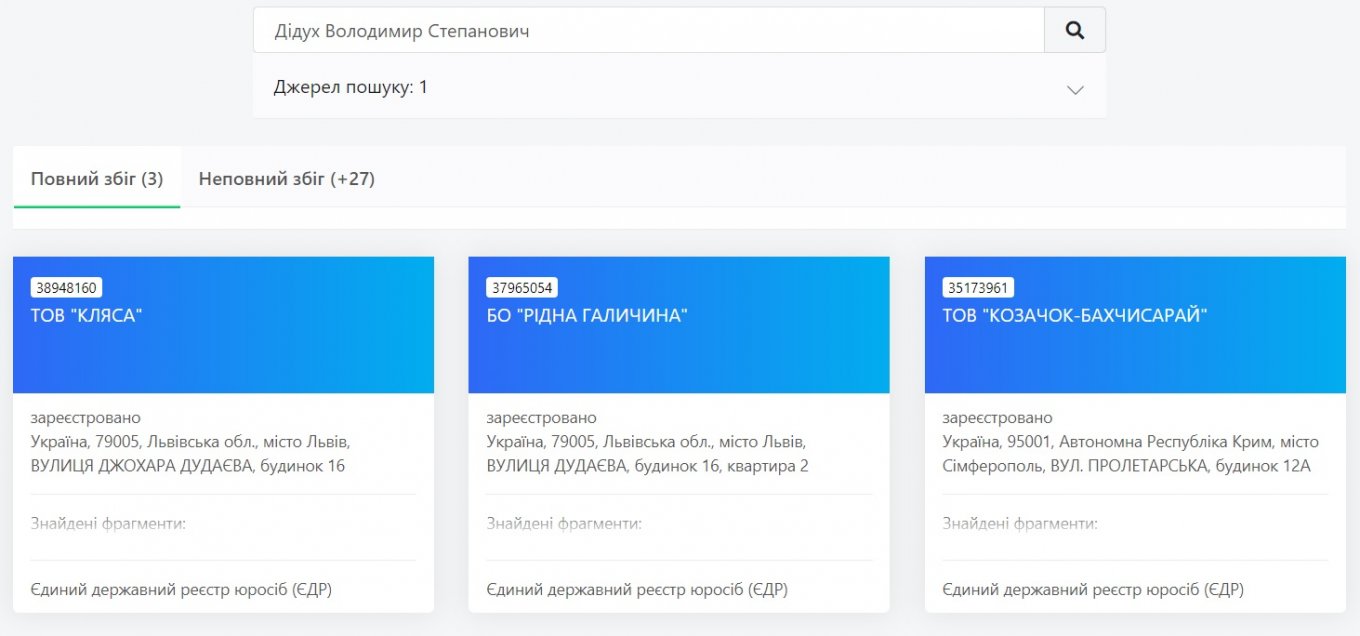This screenshot has width=1360, height=636.
Task: Open the БО "РІДНА ГАЛИЧИНА" title
Action: tap(587, 316)
